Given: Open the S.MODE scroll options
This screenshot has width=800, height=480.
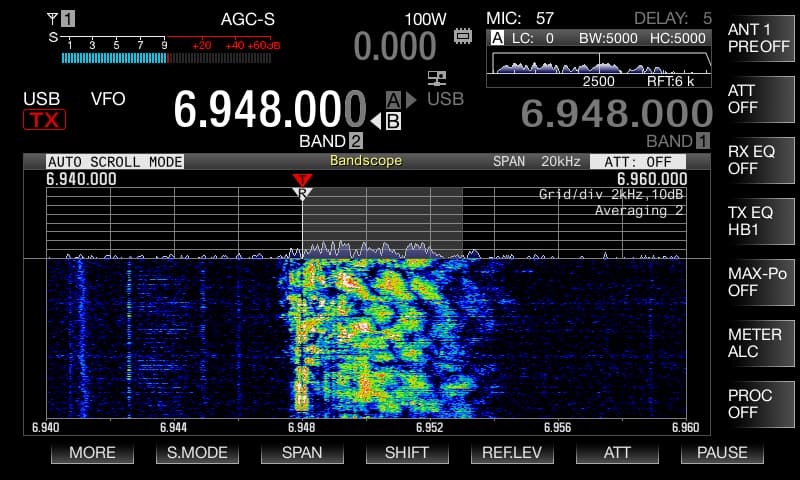Looking at the screenshot, I should (x=197, y=452).
